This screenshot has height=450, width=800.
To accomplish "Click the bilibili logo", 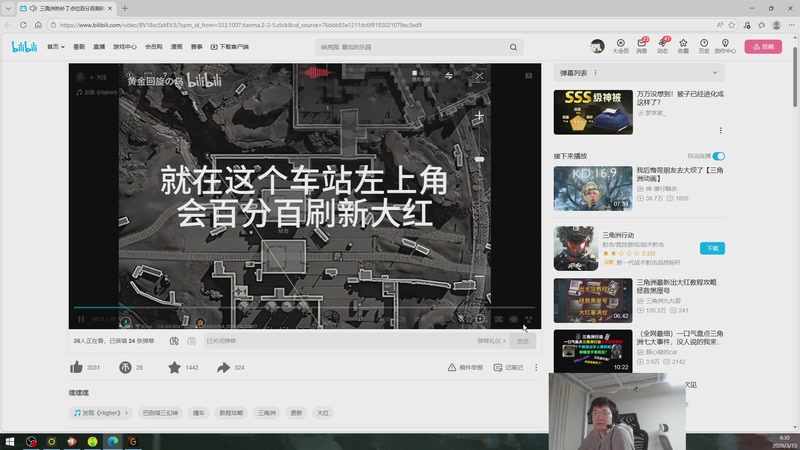I will pos(24,47).
